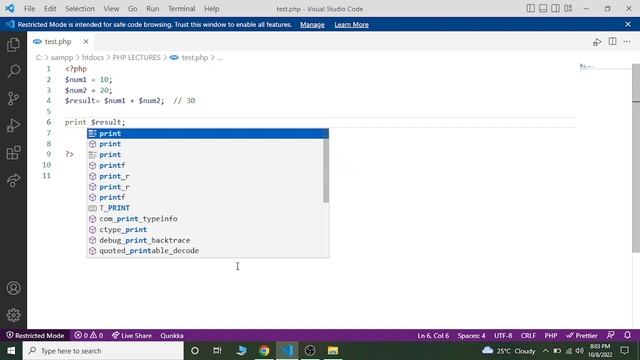Click htdocs in the breadcrumb path
This screenshot has width=640, height=360.
[x=93, y=58]
